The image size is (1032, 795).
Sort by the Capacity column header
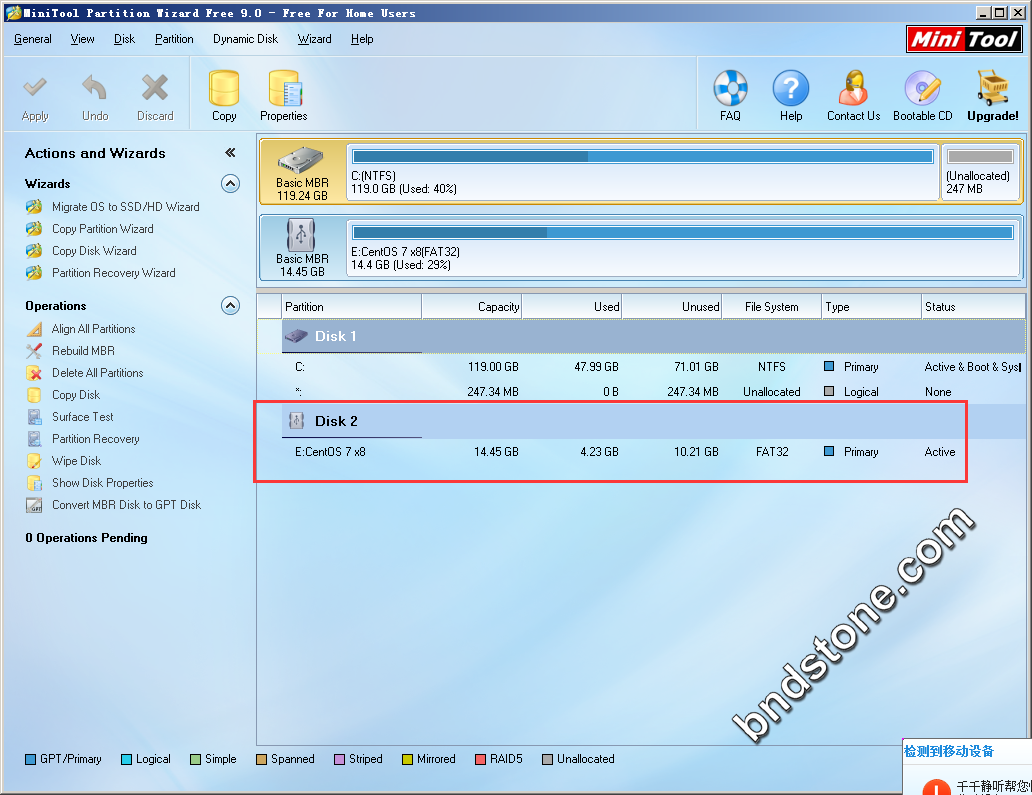472,307
